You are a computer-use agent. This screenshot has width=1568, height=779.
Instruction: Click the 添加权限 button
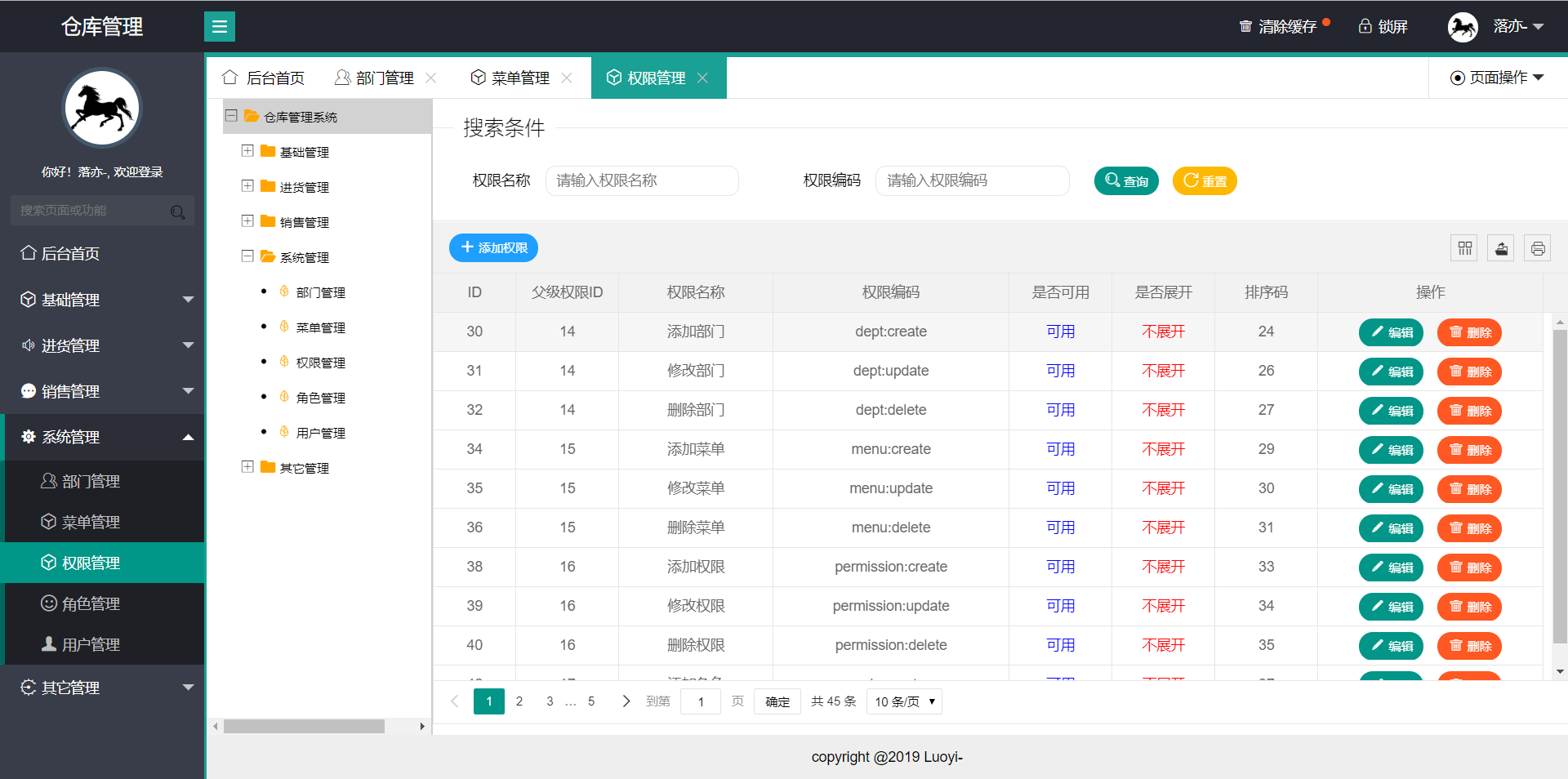point(493,247)
